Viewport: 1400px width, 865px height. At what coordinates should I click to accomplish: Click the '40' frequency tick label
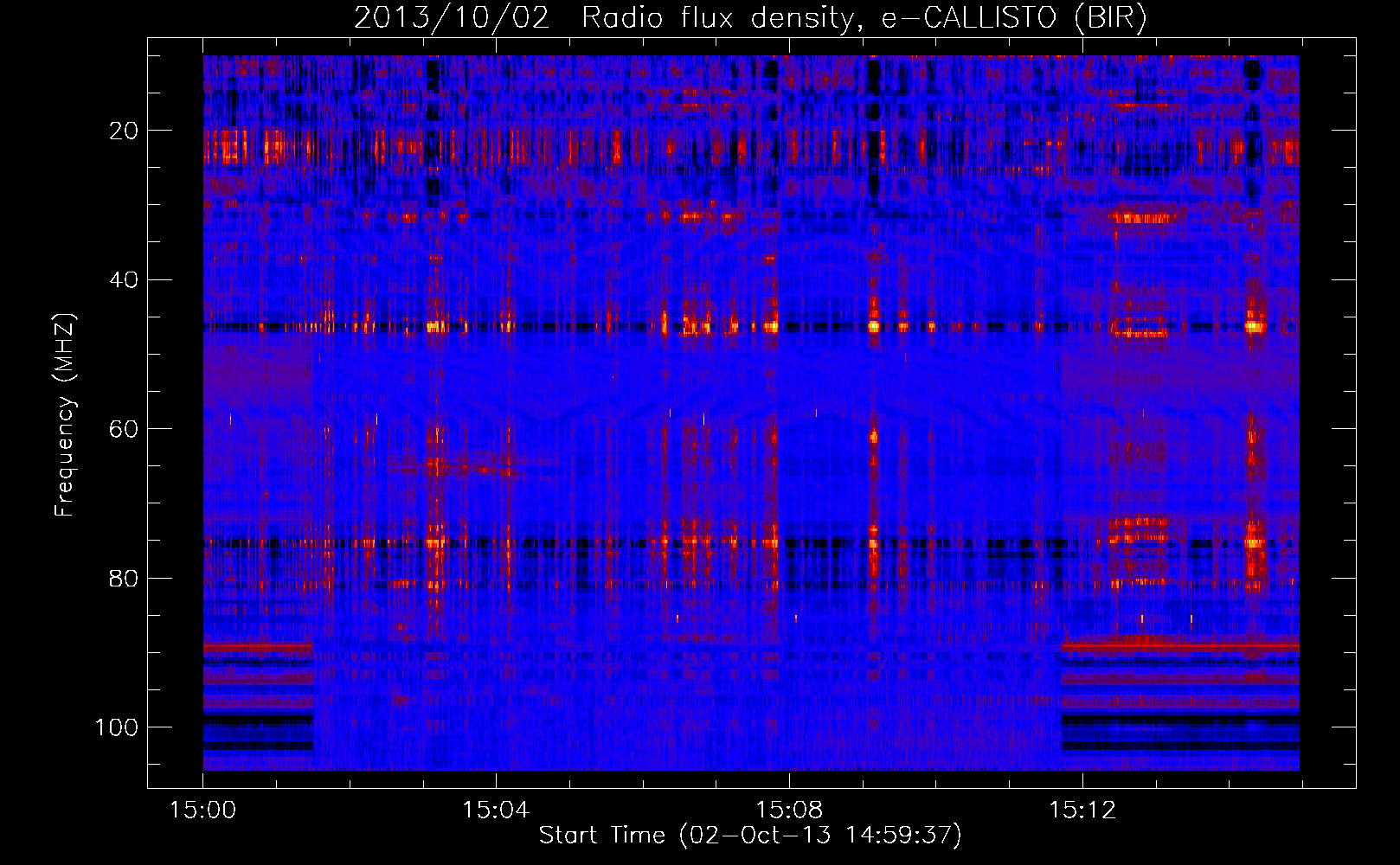[125, 280]
